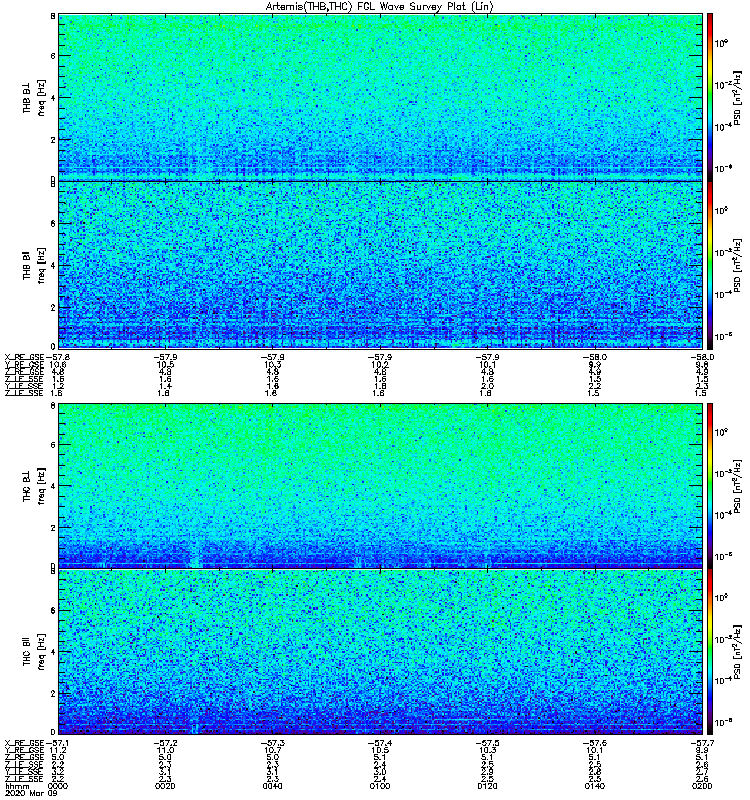
Task: Click 'X_RE_GSE' label under the THB panels
Action: pyautogui.click(x=24, y=357)
